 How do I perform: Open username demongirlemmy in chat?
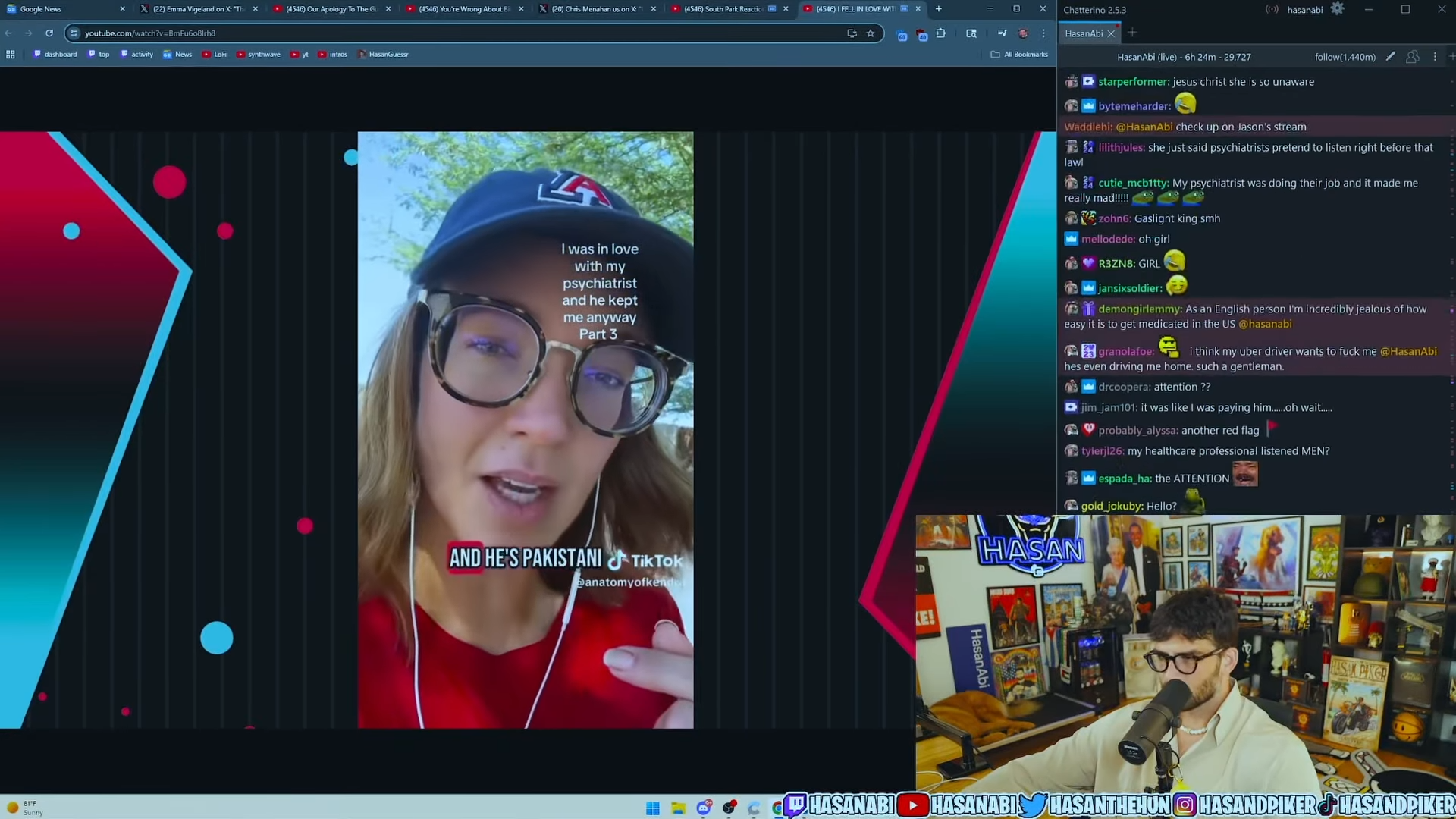[1140, 309]
